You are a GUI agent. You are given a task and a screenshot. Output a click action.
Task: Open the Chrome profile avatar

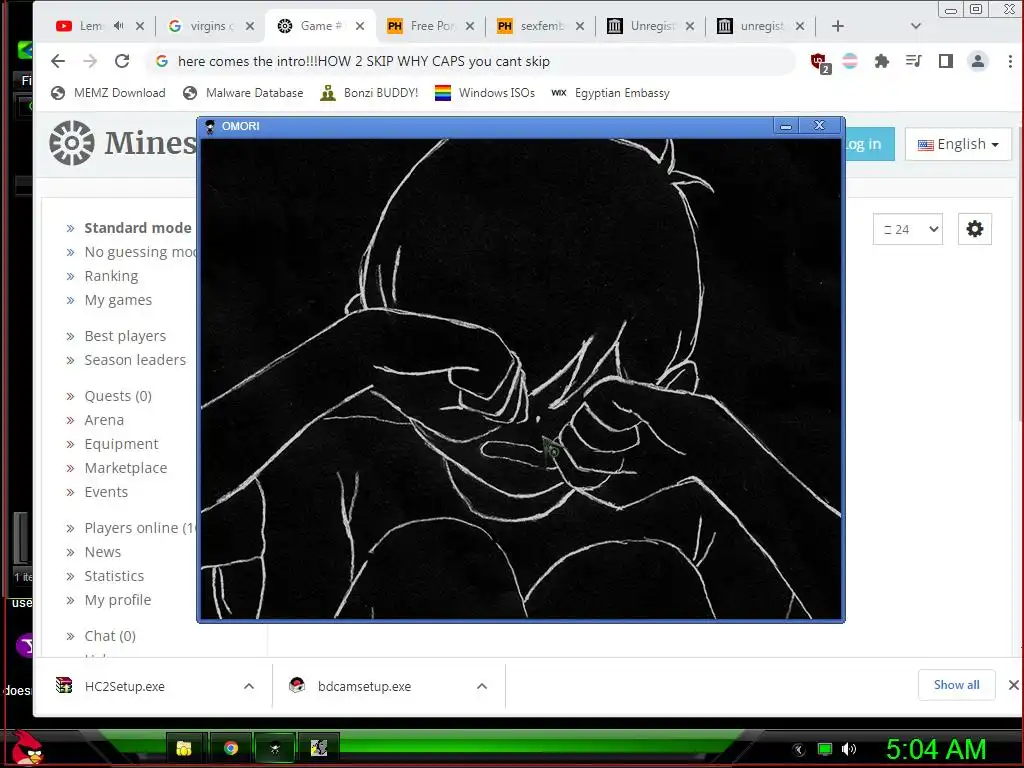click(x=978, y=61)
